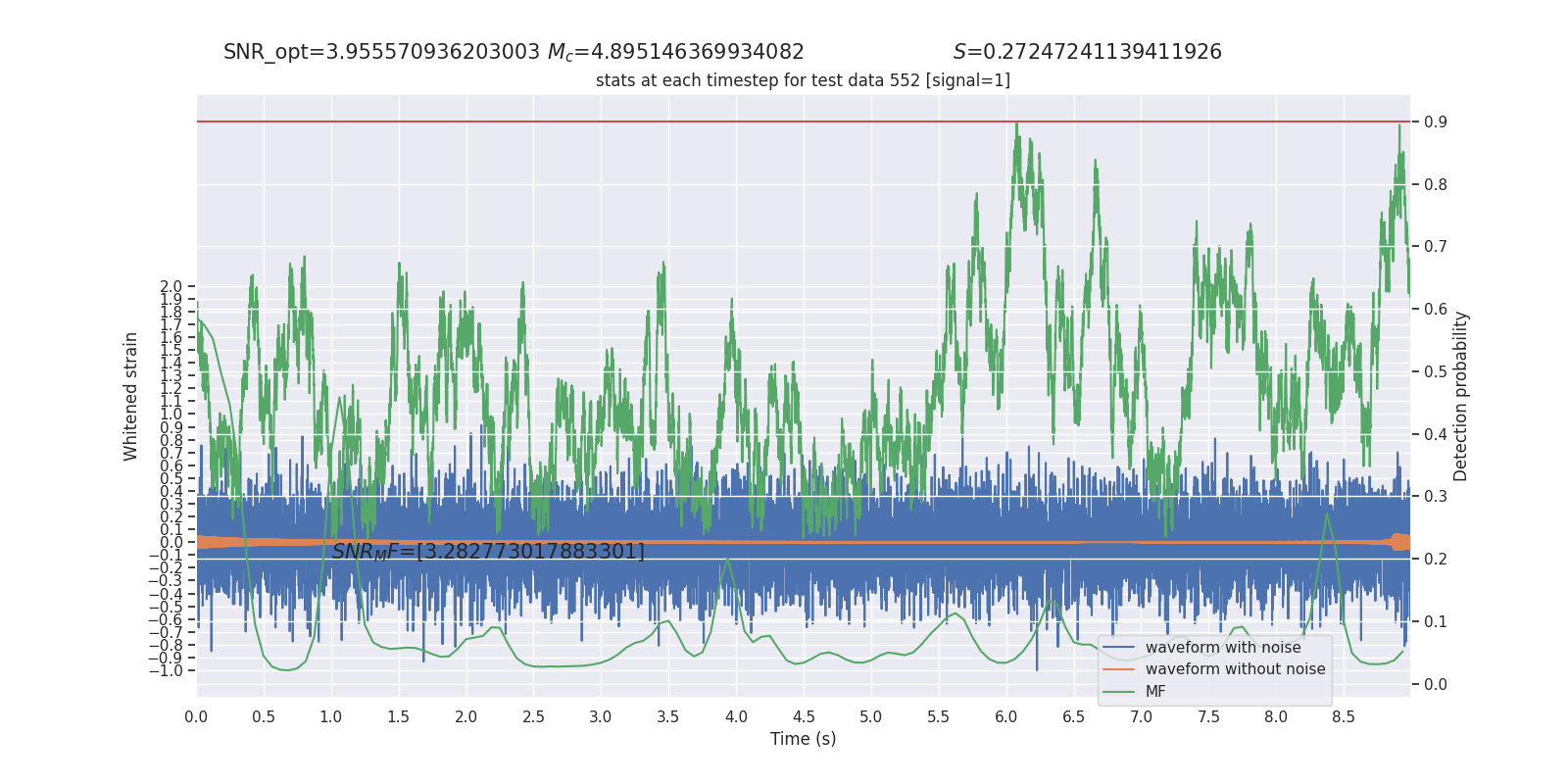Click the orange line swatch in legend

click(x=1118, y=669)
